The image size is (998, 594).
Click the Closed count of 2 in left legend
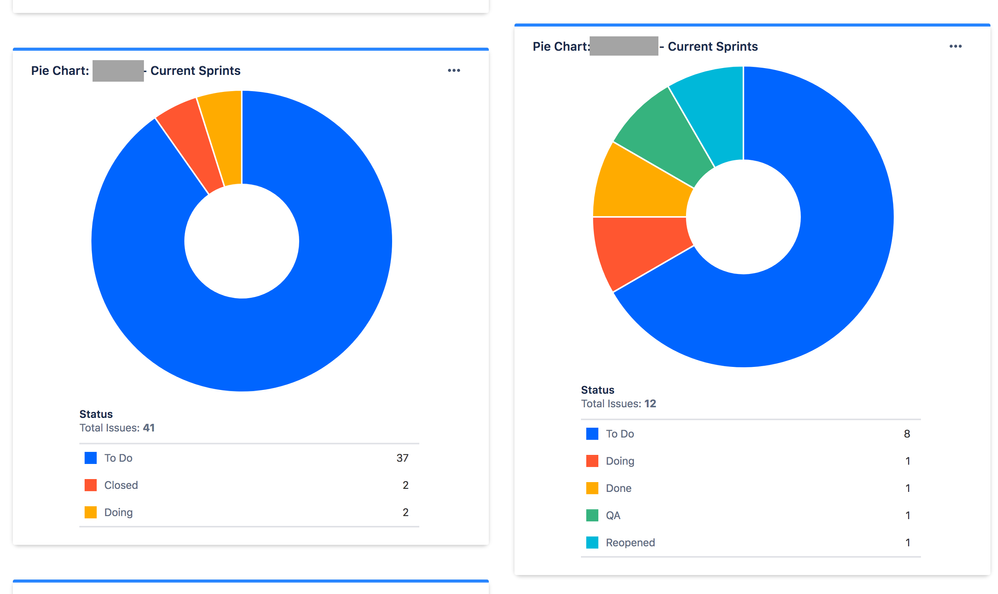[x=404, y=485]
